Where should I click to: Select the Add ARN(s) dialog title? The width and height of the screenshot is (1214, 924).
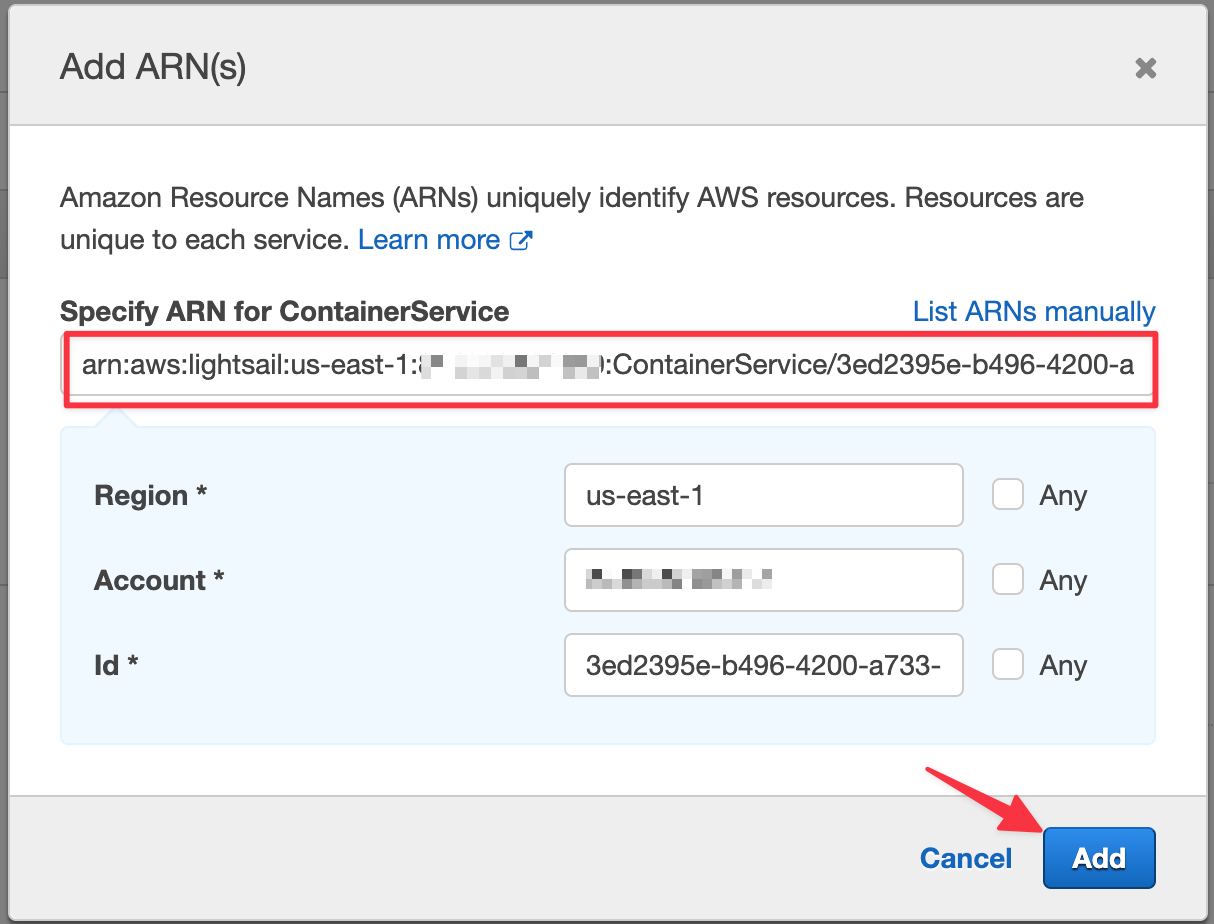153,67
